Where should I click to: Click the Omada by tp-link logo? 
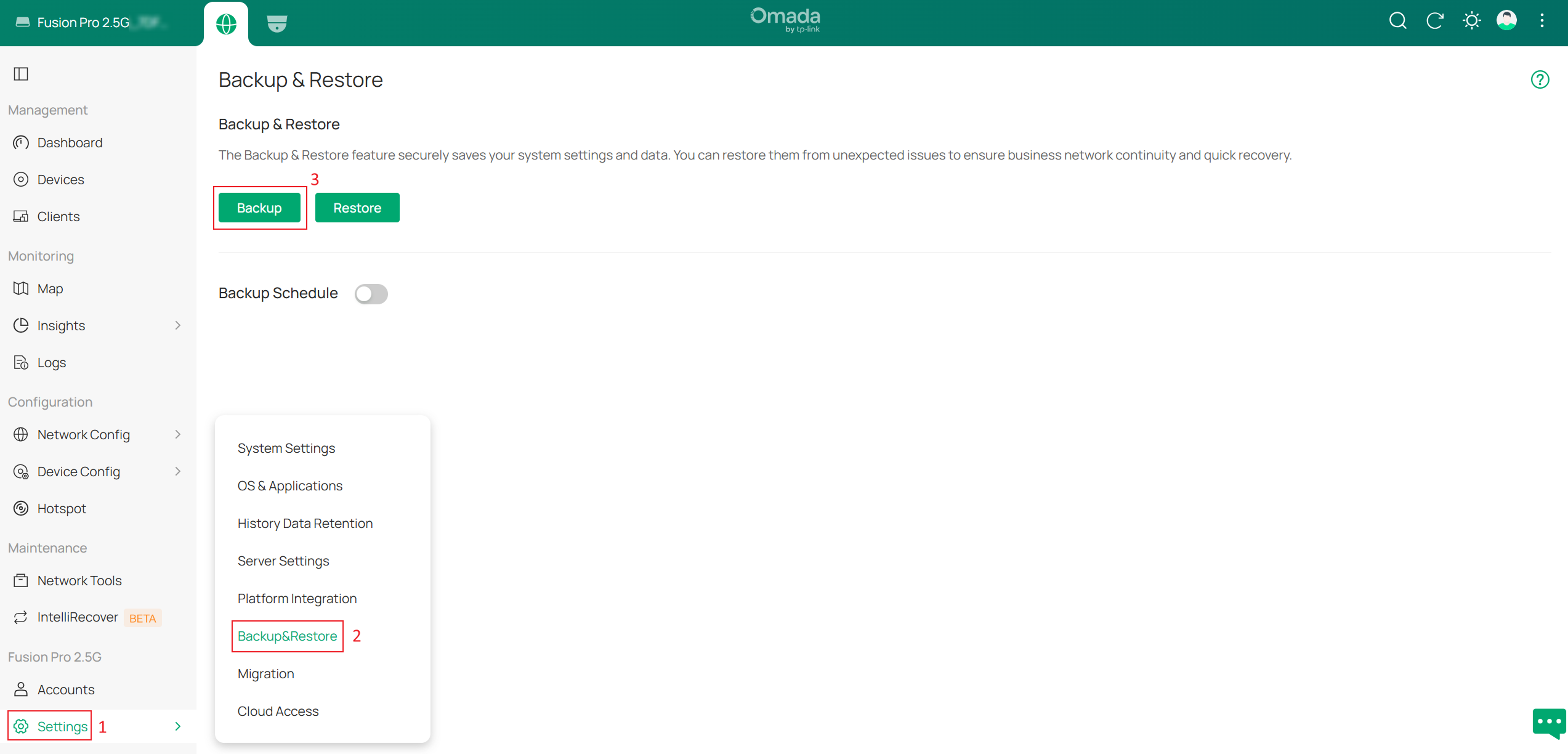point(785,20)
